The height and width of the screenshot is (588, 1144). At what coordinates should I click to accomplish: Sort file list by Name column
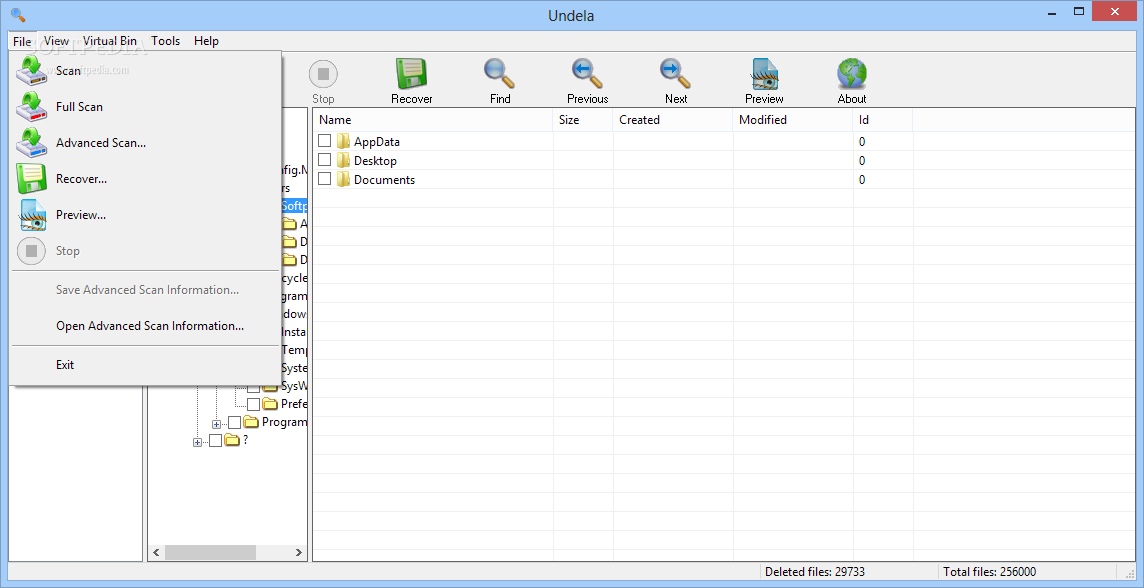coord(433,120)
